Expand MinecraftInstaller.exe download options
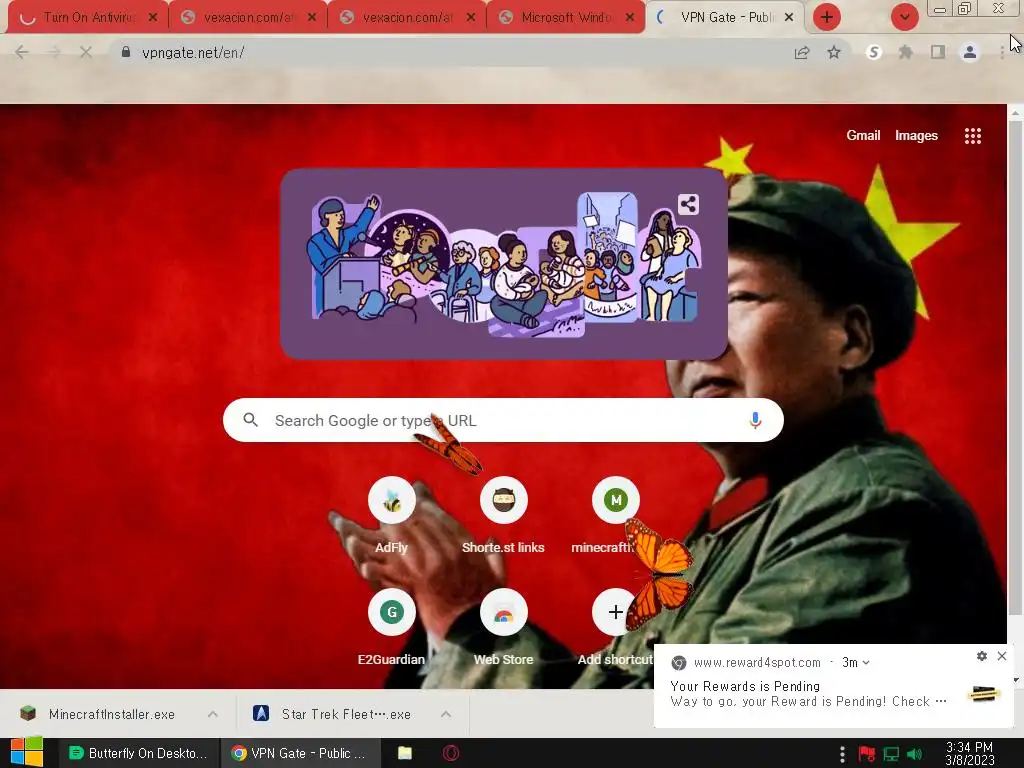 [213, 714]
